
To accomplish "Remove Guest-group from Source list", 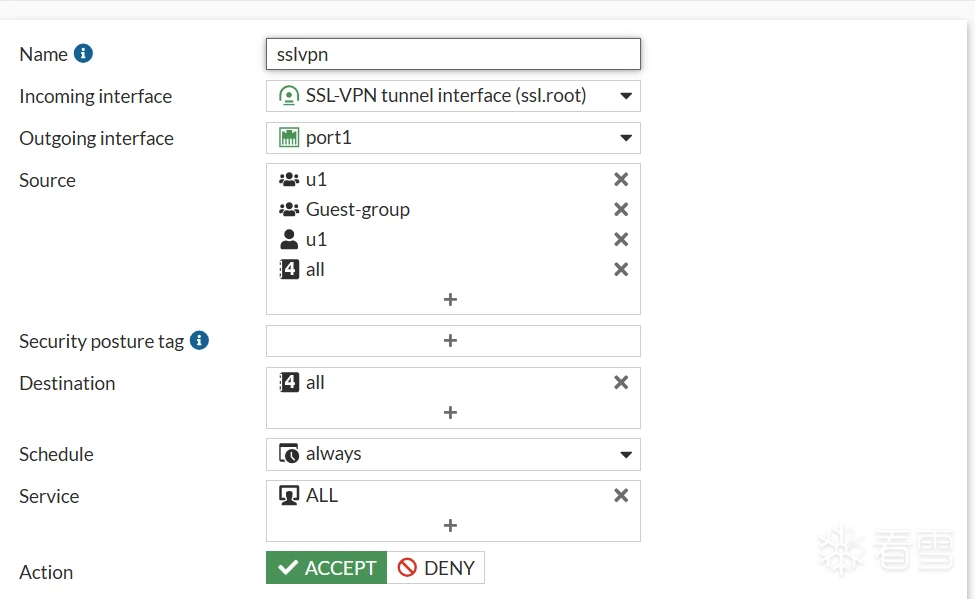I will click(621, 210).
